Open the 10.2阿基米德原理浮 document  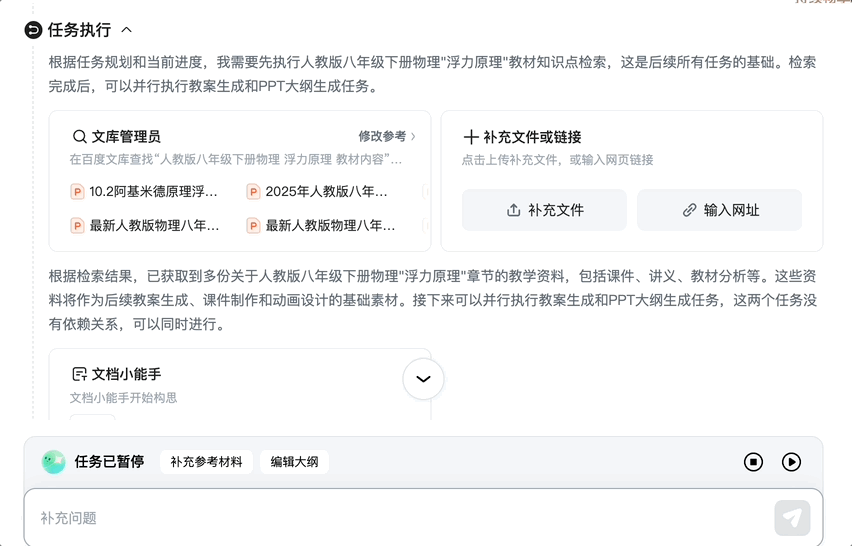click(145, 191)
